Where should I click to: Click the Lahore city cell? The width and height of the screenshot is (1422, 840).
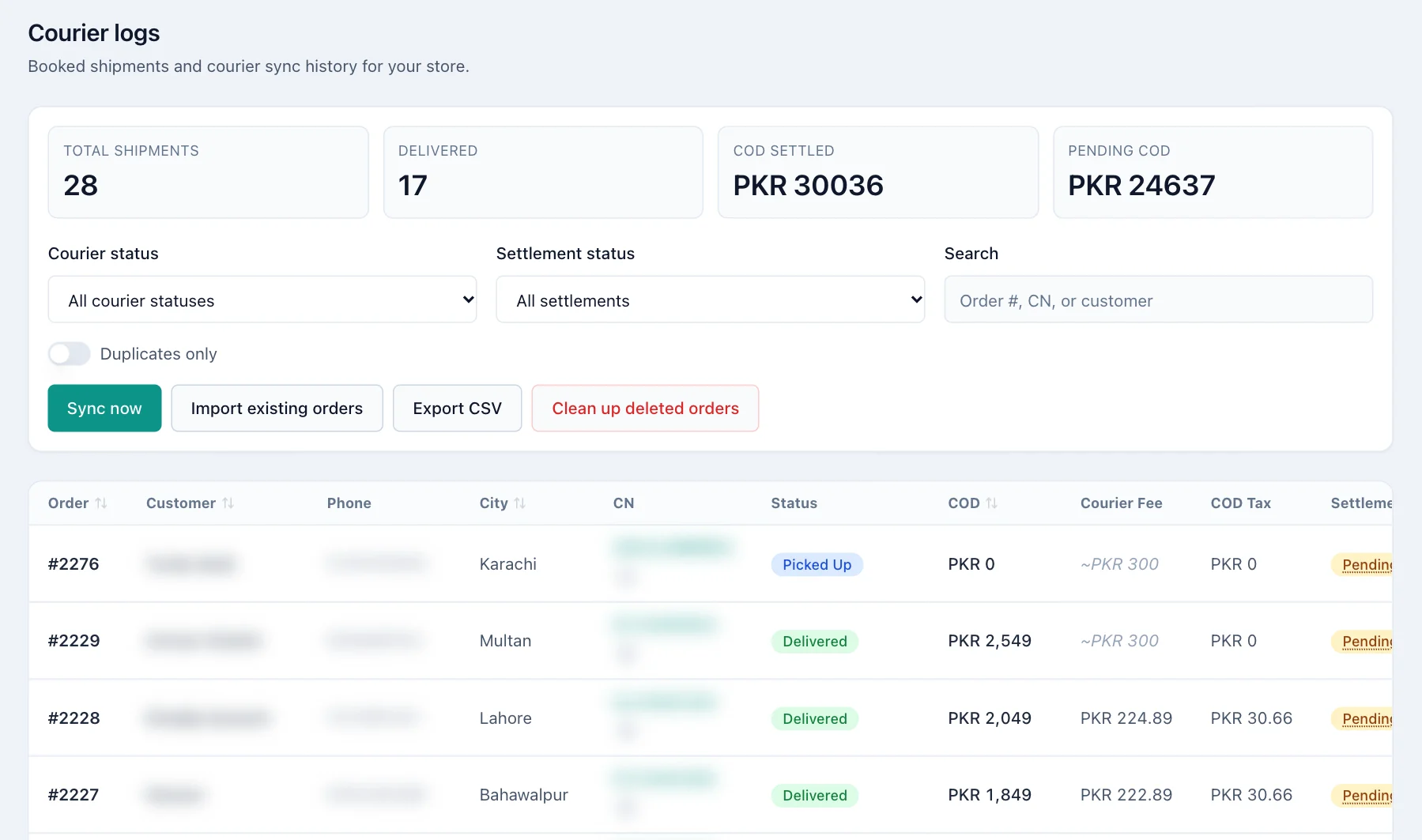(x=505, y=718)
